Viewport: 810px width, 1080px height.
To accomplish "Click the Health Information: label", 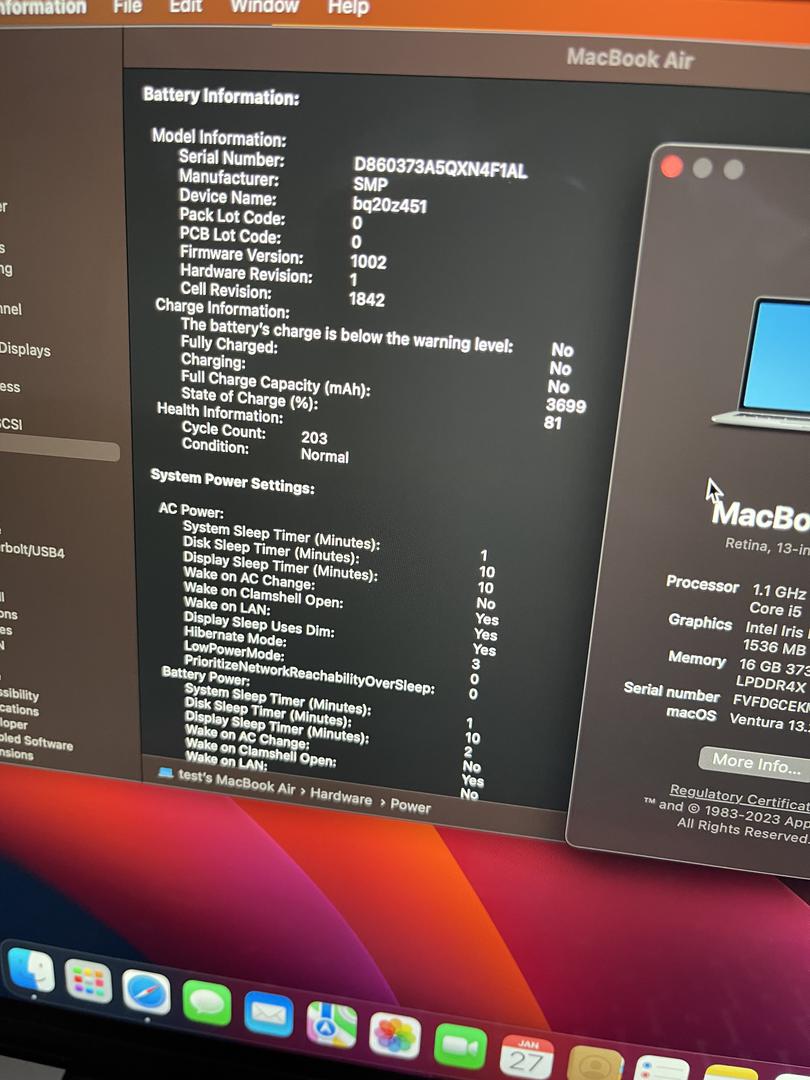I will point(220,413).
